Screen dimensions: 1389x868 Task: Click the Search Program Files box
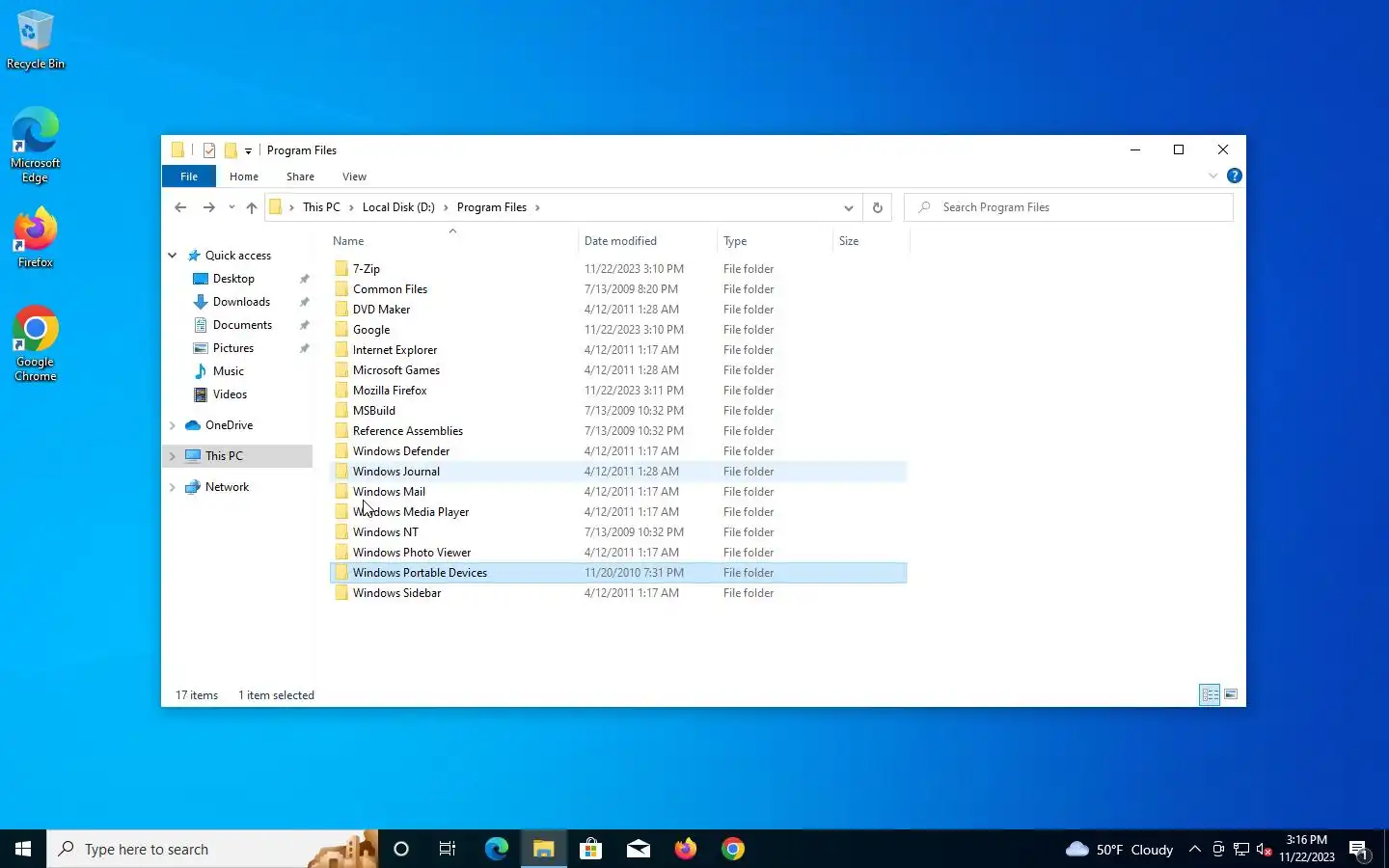[x=1069, y=207]
